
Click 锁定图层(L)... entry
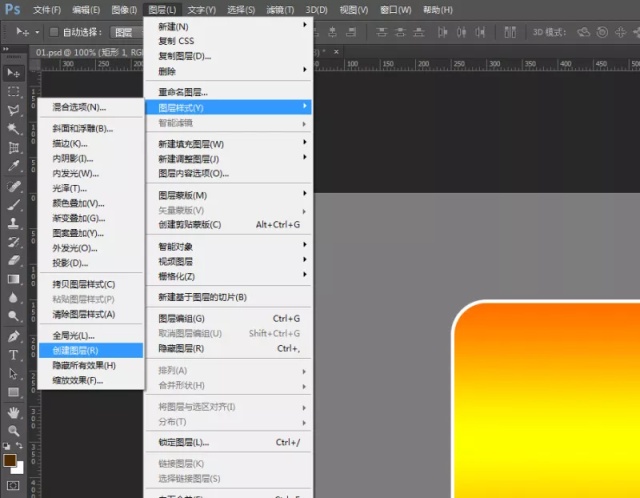(x=228, y=442)
